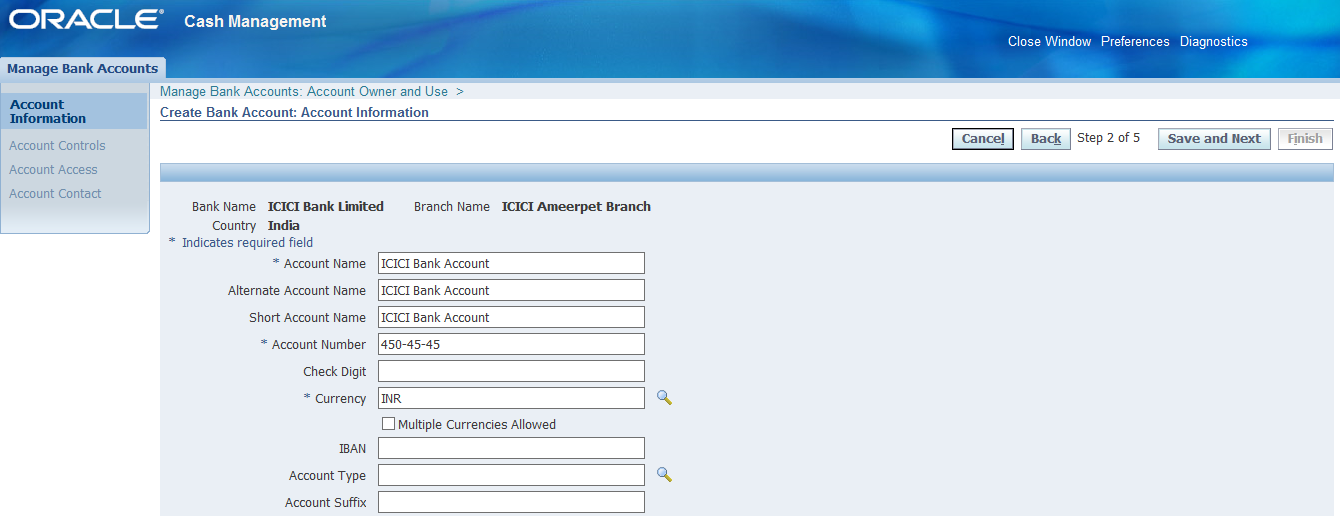The image size is (1340, 516).
Task: Click the Account Owner and Use breadcrumb
Action: coord(304,91)
